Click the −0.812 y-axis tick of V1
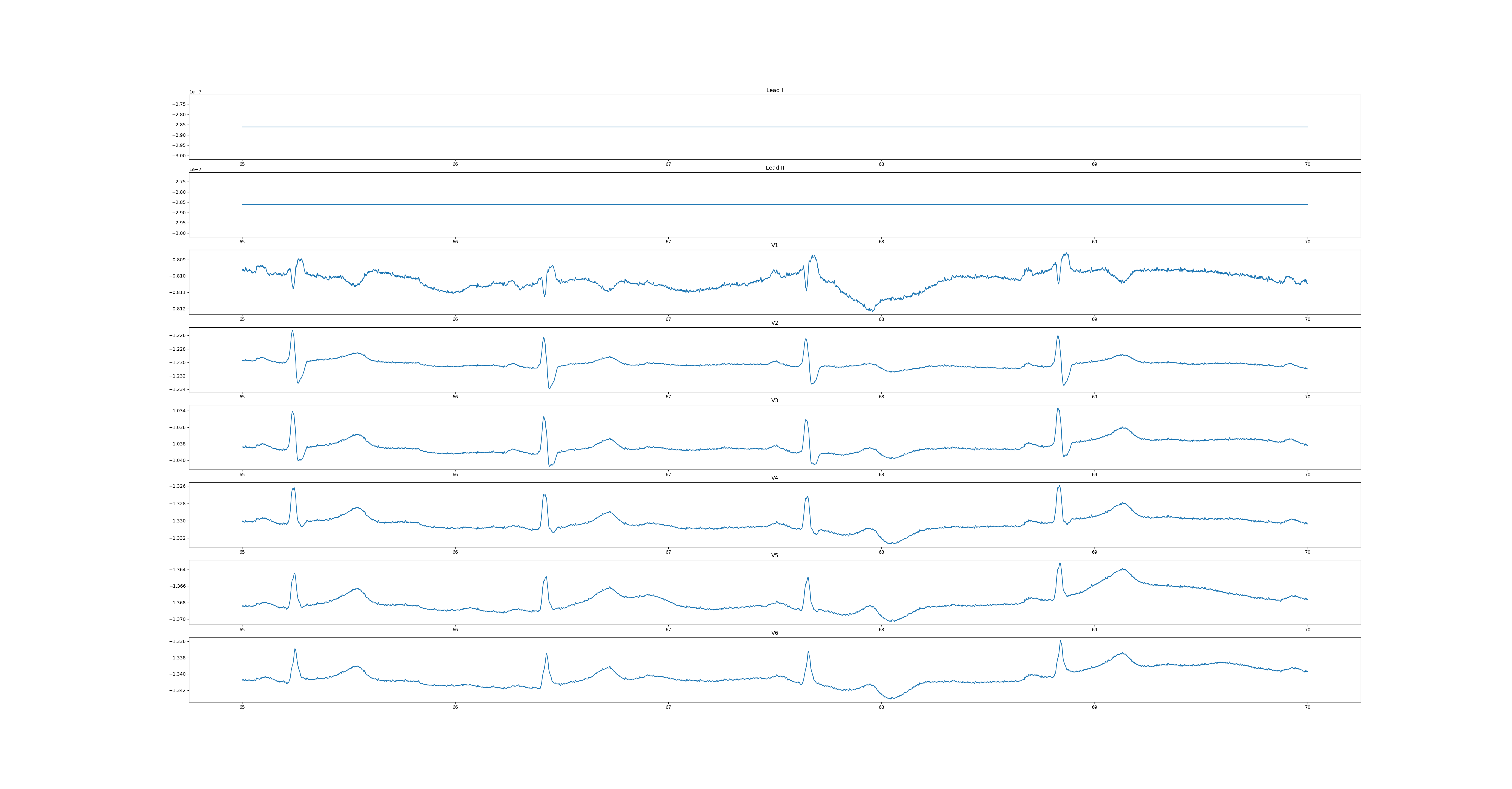 coord(178,309)
